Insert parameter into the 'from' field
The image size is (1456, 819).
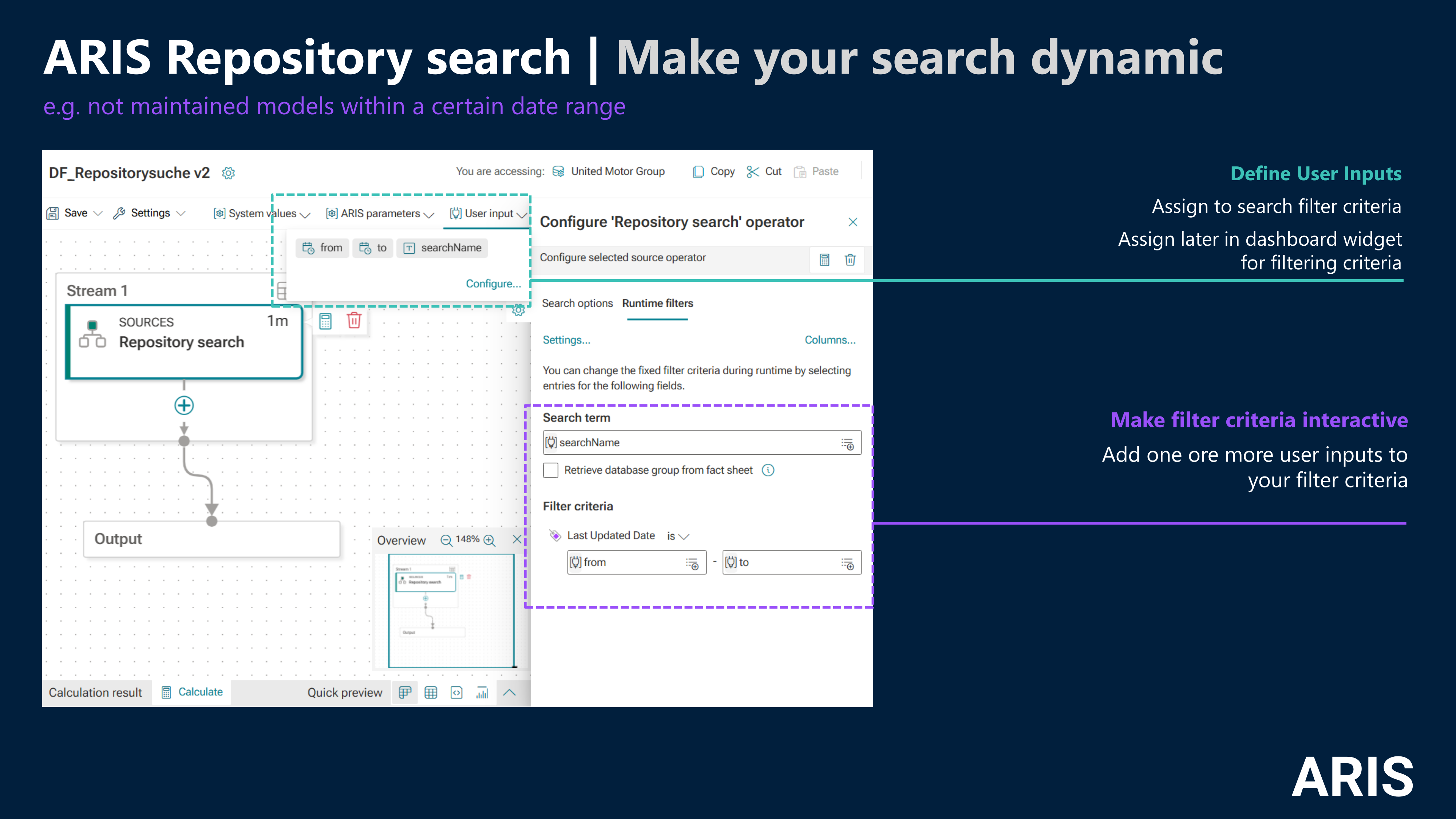[x=692, y=563]
